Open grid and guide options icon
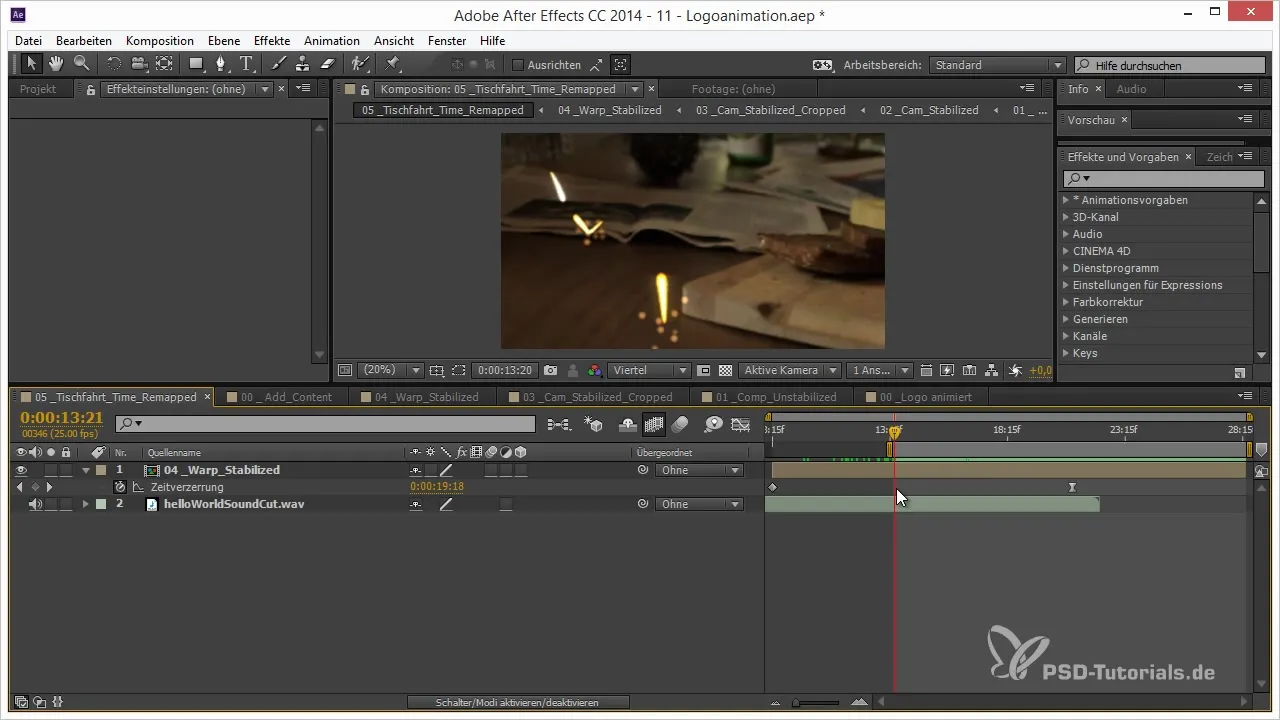Viewport: 1280px width, 720px height. coord(437,370)
